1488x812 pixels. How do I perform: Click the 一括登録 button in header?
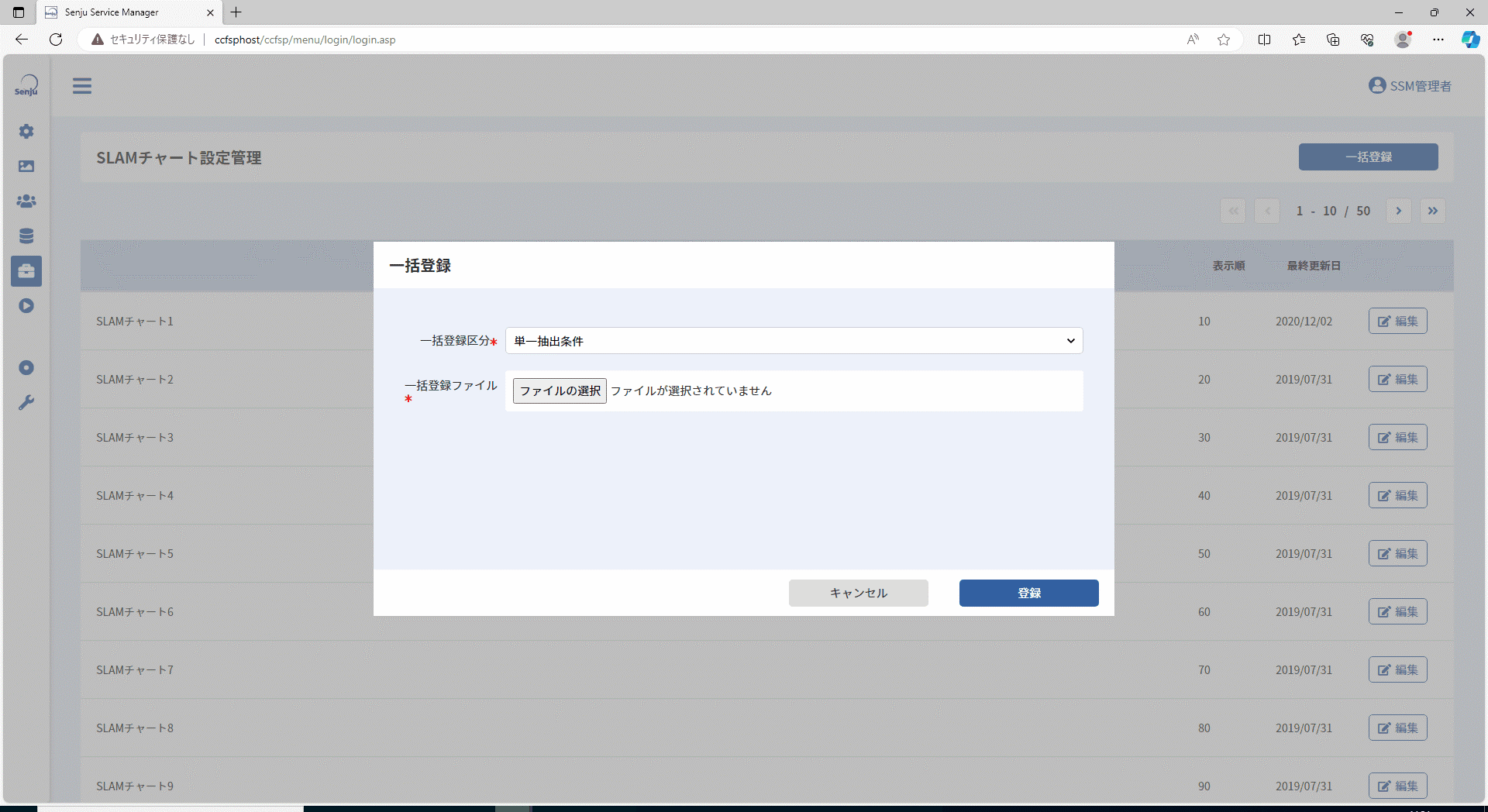1369,157
